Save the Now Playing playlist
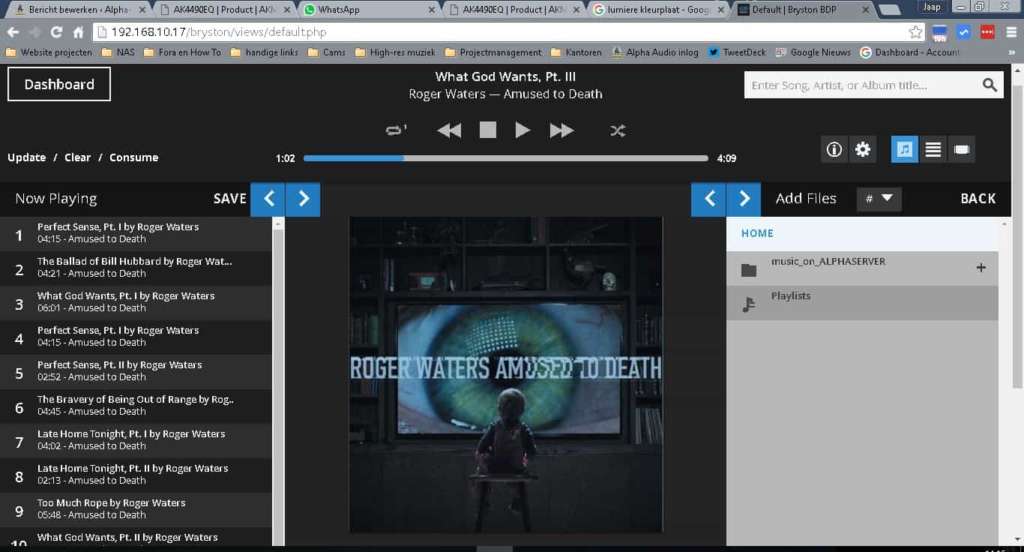This screenshot has height=552, width=1024. point(230,199)
